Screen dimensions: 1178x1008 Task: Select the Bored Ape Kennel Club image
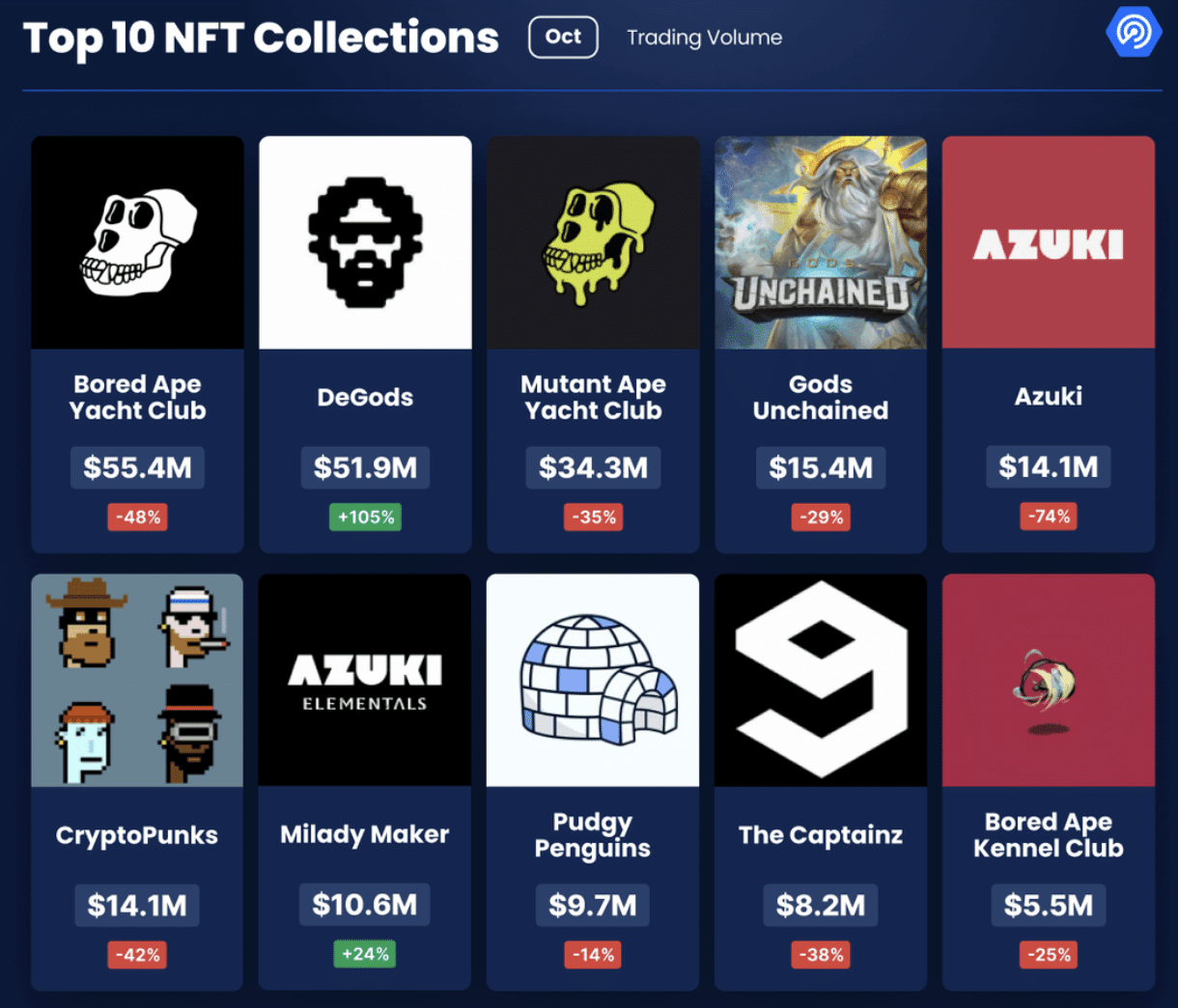pyautogui.click(x=1049, y=681)
